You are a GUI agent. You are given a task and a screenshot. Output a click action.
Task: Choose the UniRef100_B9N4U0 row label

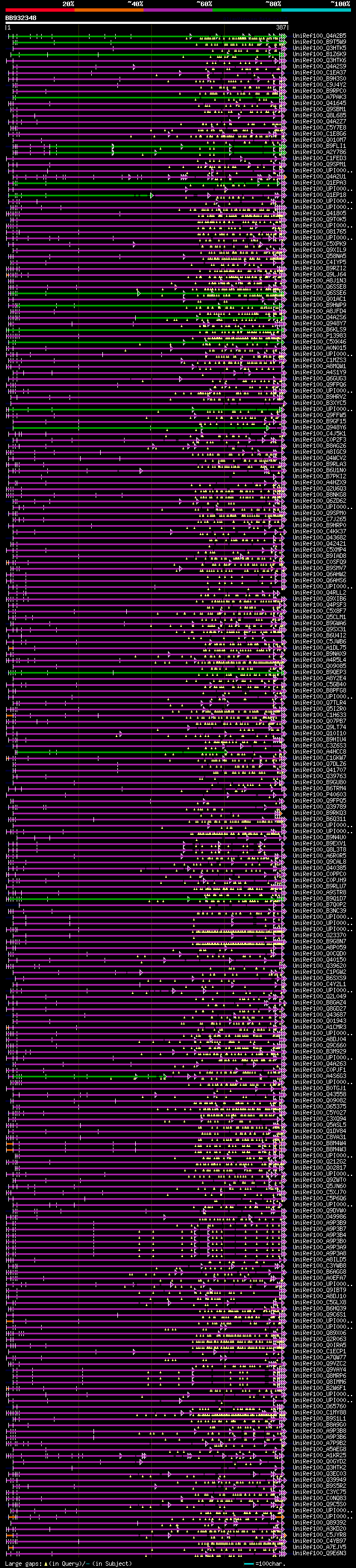pyautogui.click(x=319, y=838)
